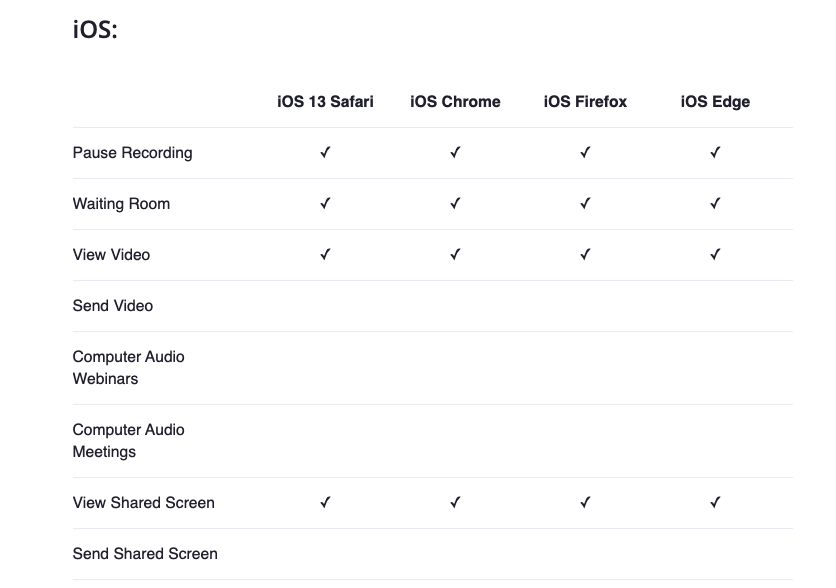The height and width of the screenshot is (588, 836).
Task: Click View Shared Screen checkmark under iOS Edge
Action: coord(715,503)
